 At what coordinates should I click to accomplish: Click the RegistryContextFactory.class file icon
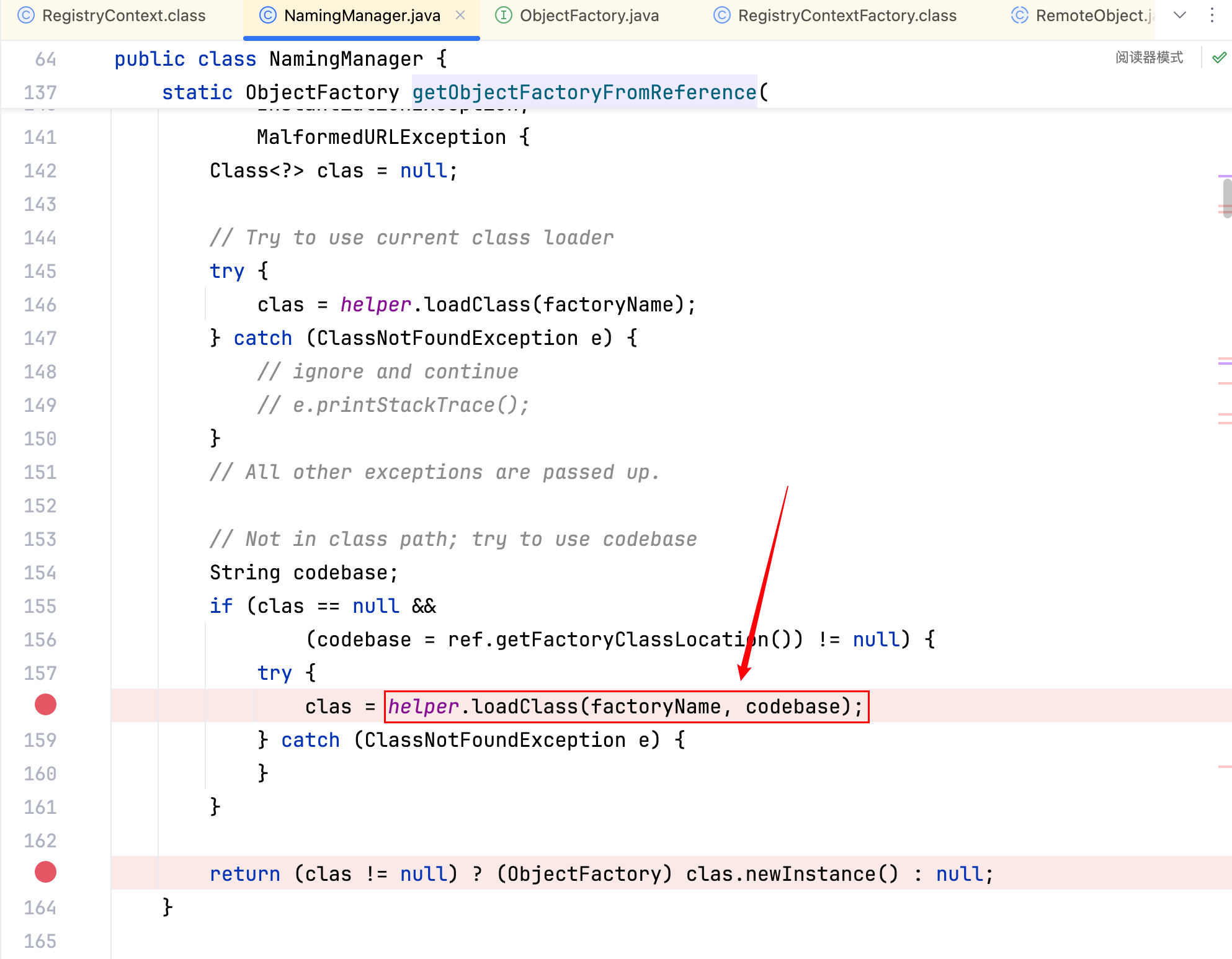tap(721, 16)
